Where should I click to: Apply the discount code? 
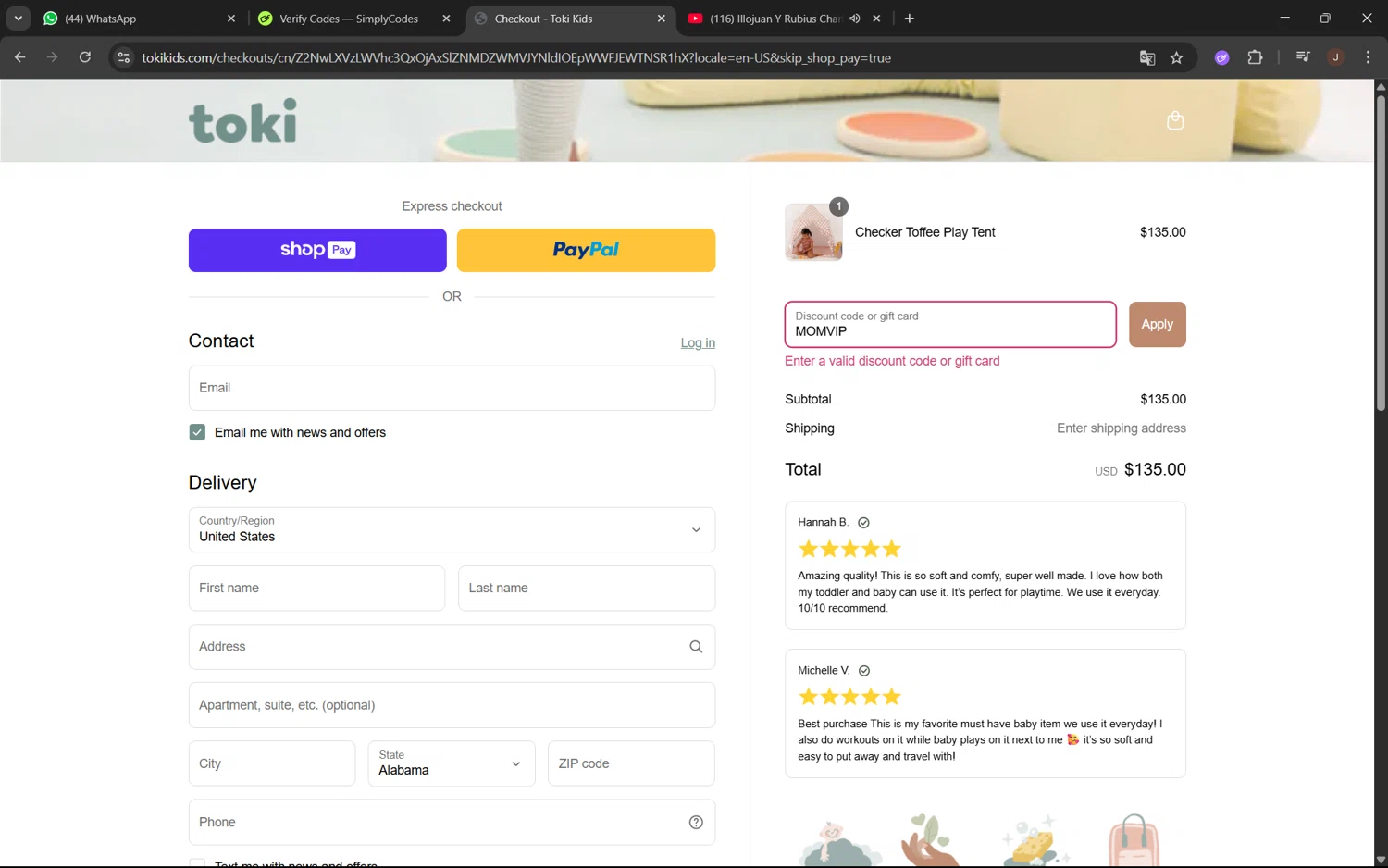1157,324
